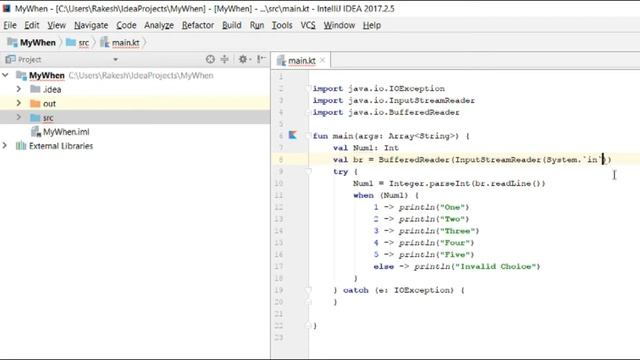Open the Code menu
The height and width of the screenshot is (360, 640).
(126, 25)
